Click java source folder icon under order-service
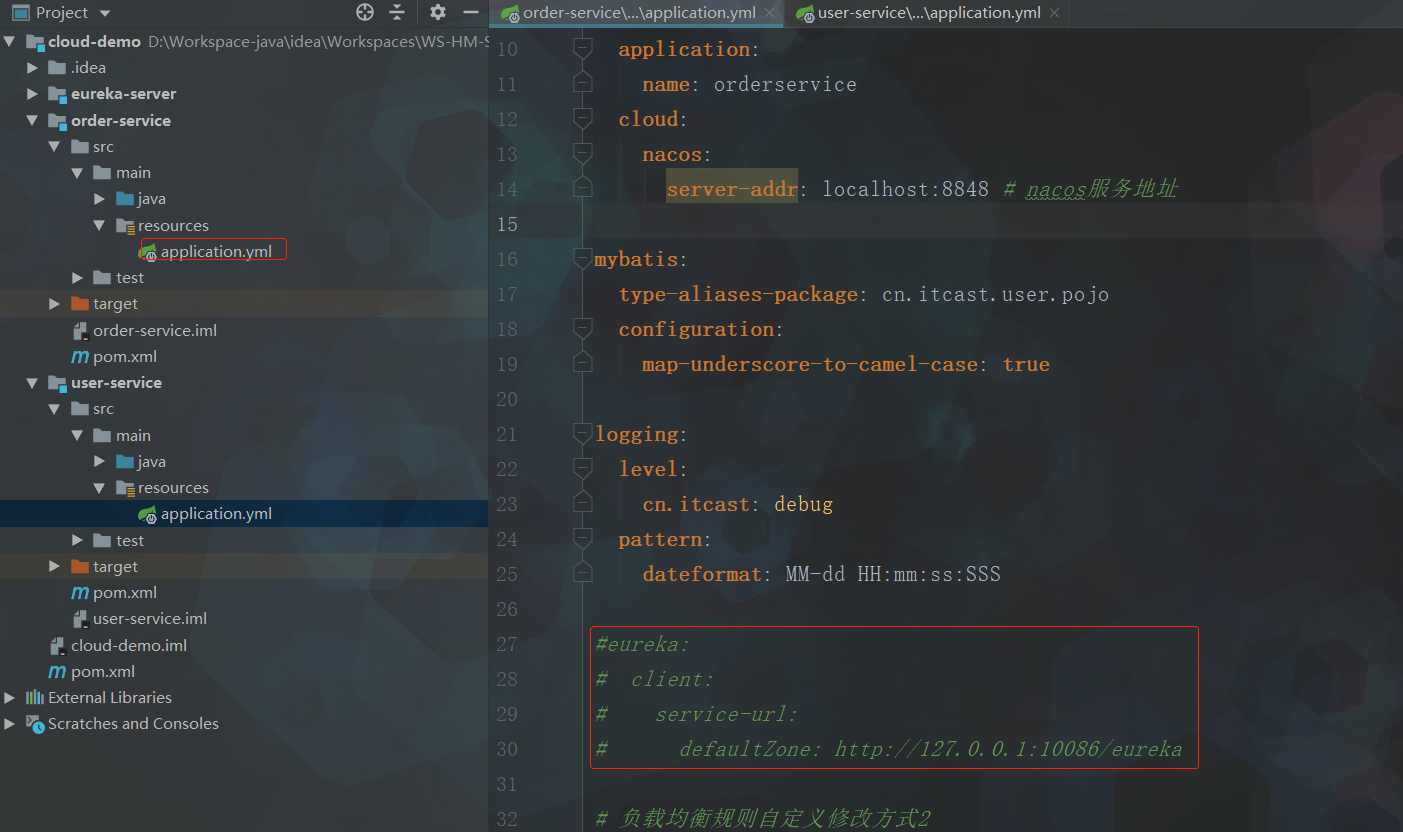The height and width of the screenshot is (832, 1403). tap(125, 199)
